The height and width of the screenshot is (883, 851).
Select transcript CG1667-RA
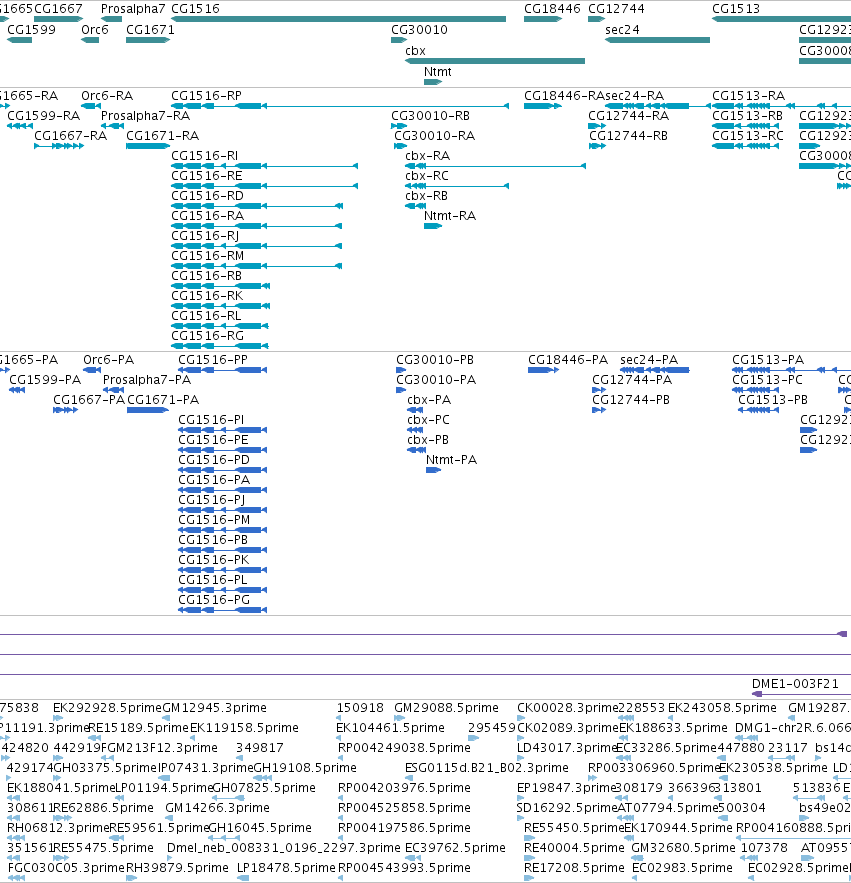(70, 136)
